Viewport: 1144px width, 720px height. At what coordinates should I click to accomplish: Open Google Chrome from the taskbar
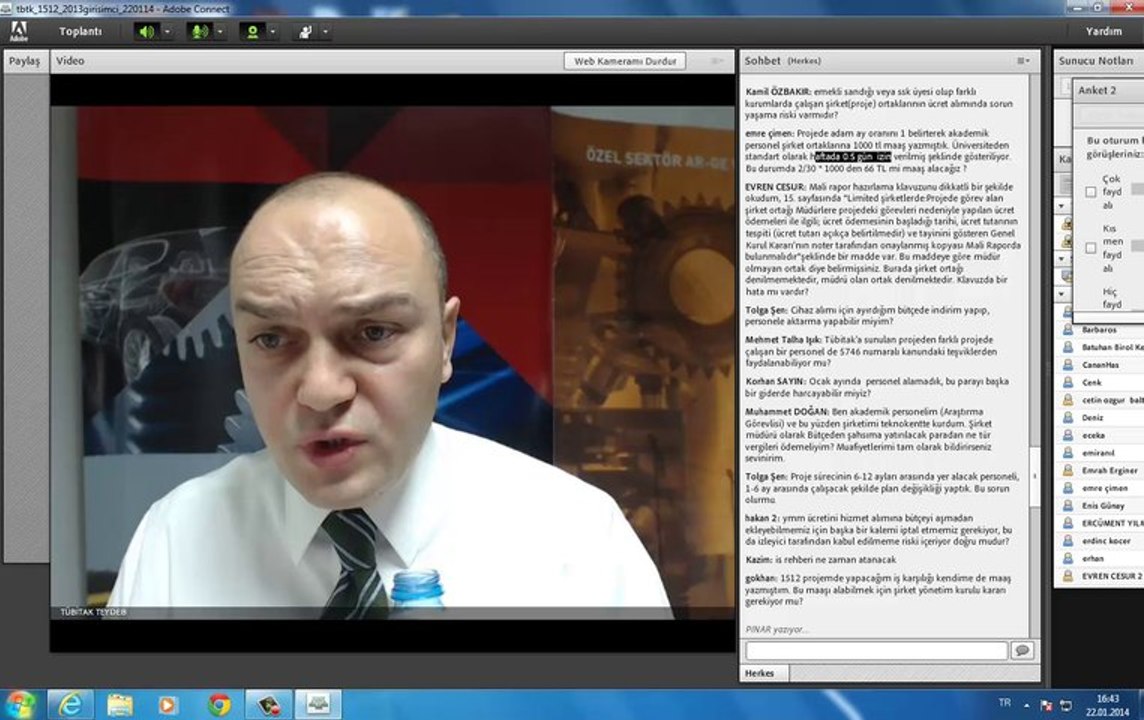click(x=219, y=704)
